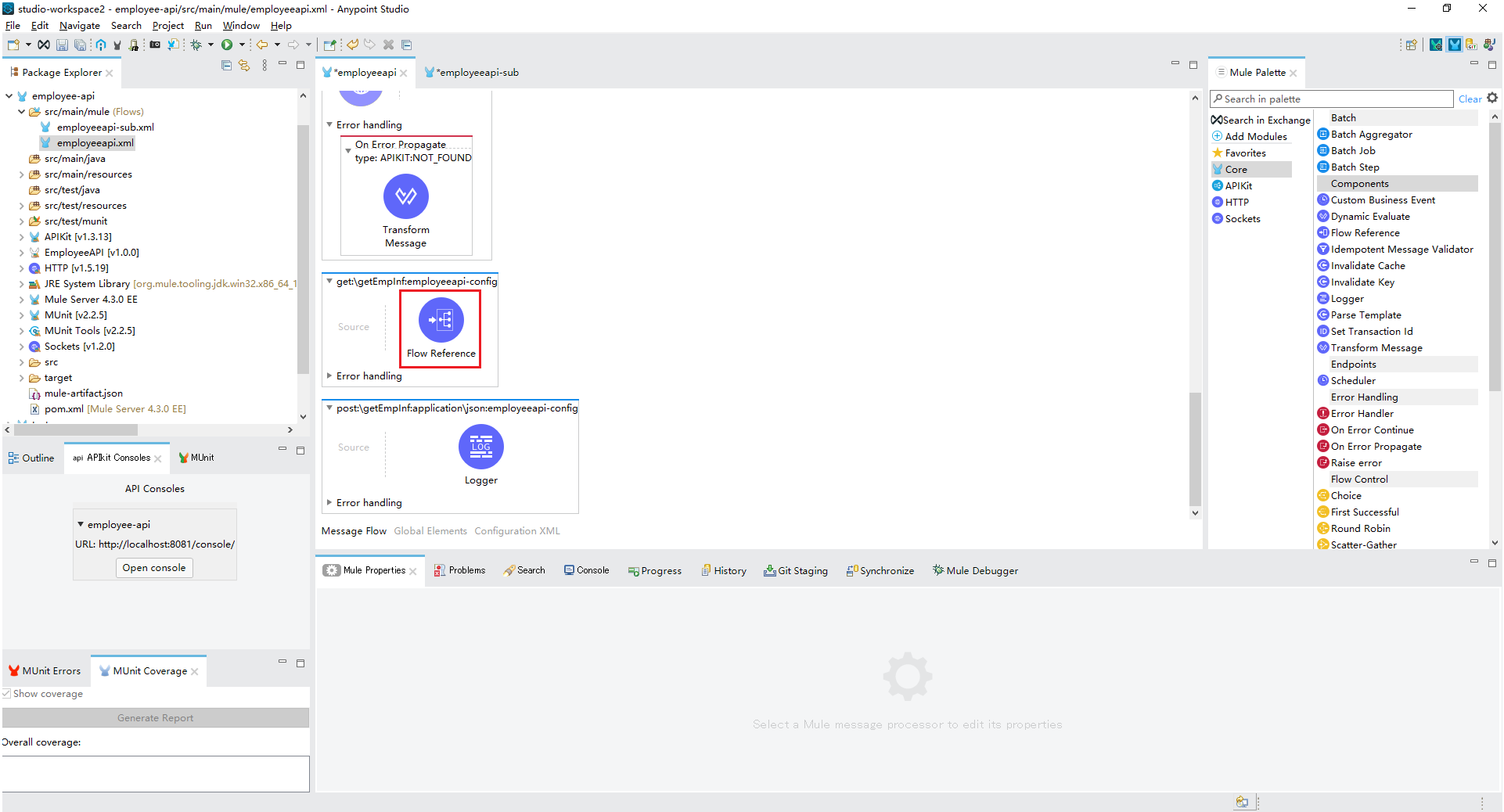Screen dimensions: 1504x812
Task: Collapse the employee-api project node
Action: pos(9,96)
